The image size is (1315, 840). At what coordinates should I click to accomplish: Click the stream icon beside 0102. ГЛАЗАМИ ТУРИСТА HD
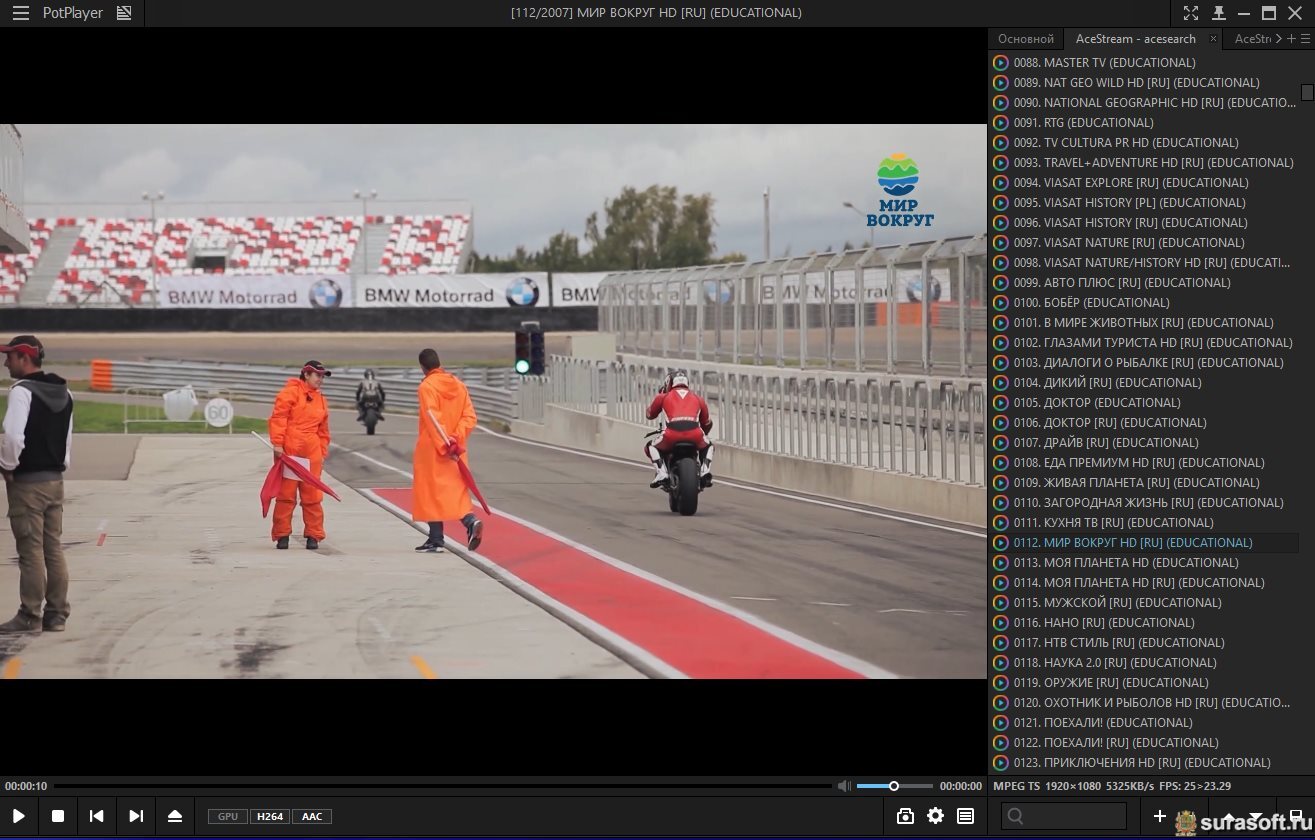pos(1001,342)
